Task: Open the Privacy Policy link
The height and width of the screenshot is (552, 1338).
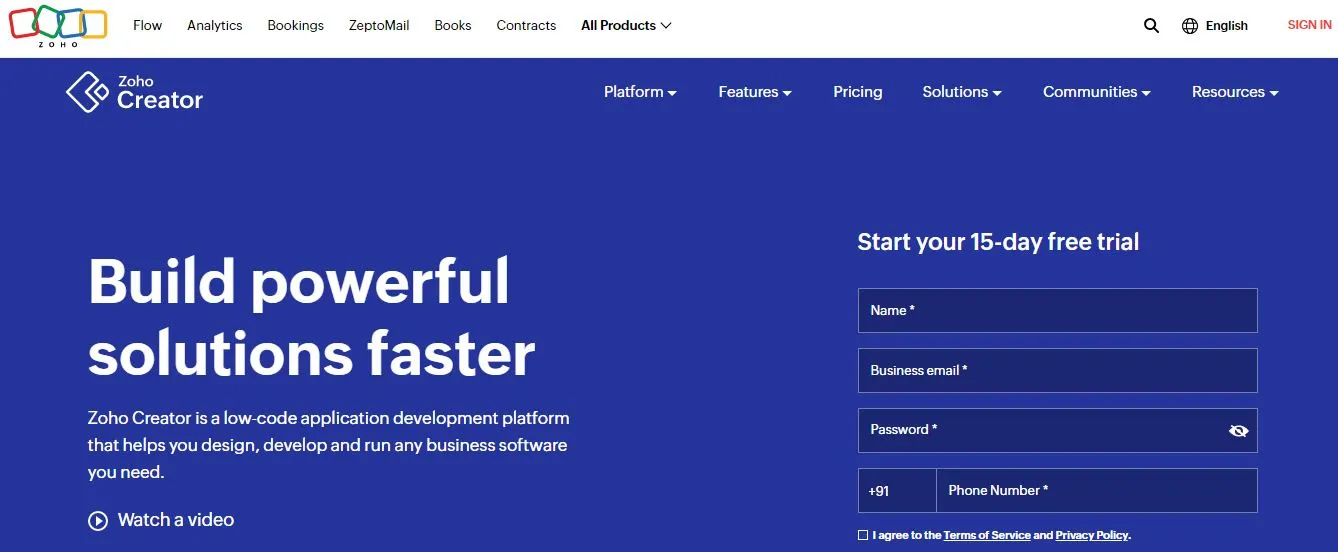Action: click(1092, 535)
